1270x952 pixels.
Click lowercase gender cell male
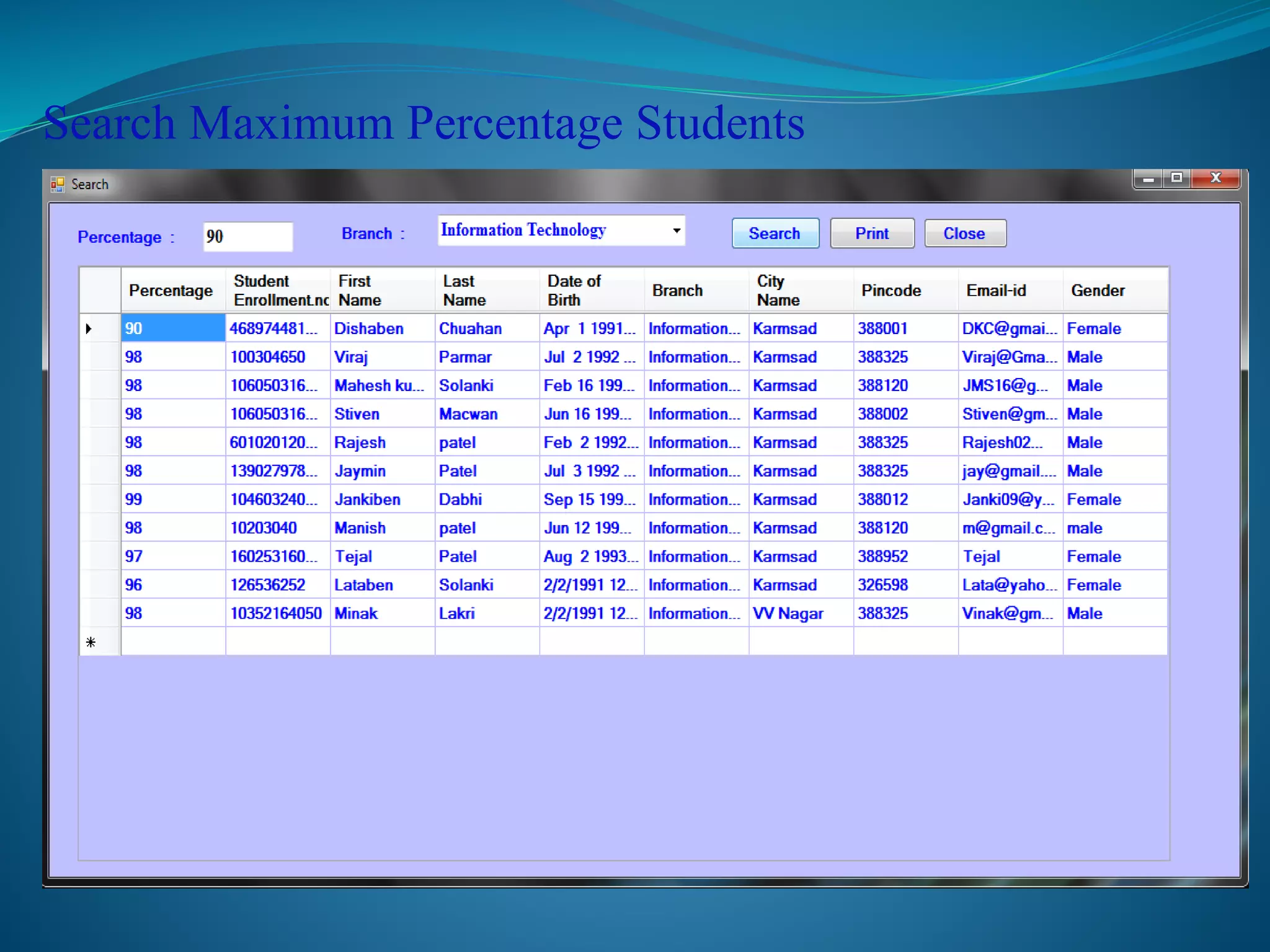click(1116, 528)
